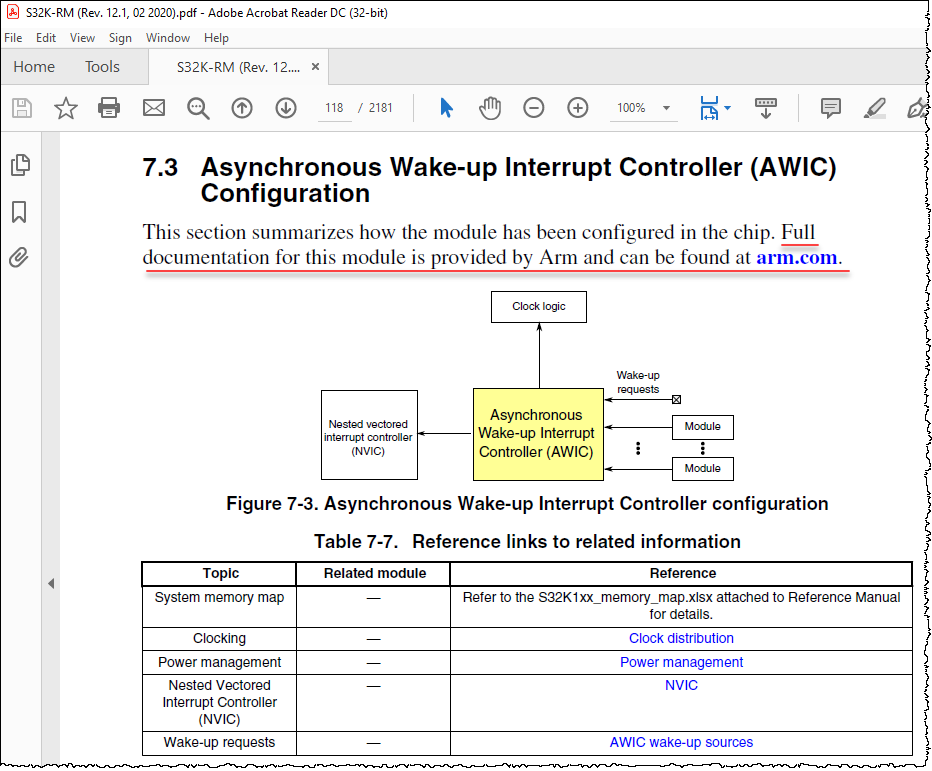Send file by email envelope icon
The width and height of the screenshot is (932, 771).
154,108
